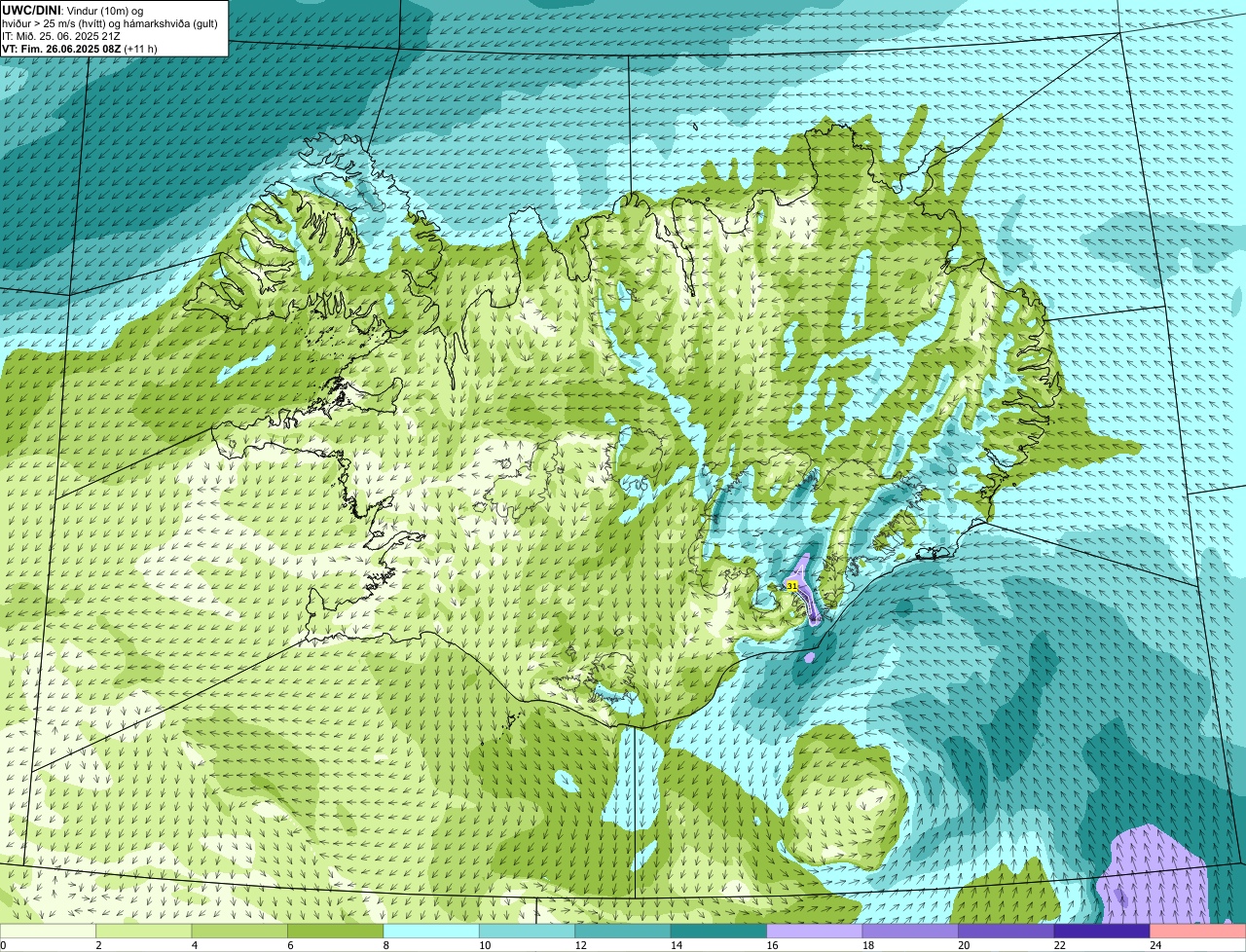This screenshot has height=952, width=1246.
Task: Click the legend value 10
Action: (x=483, y=945)
